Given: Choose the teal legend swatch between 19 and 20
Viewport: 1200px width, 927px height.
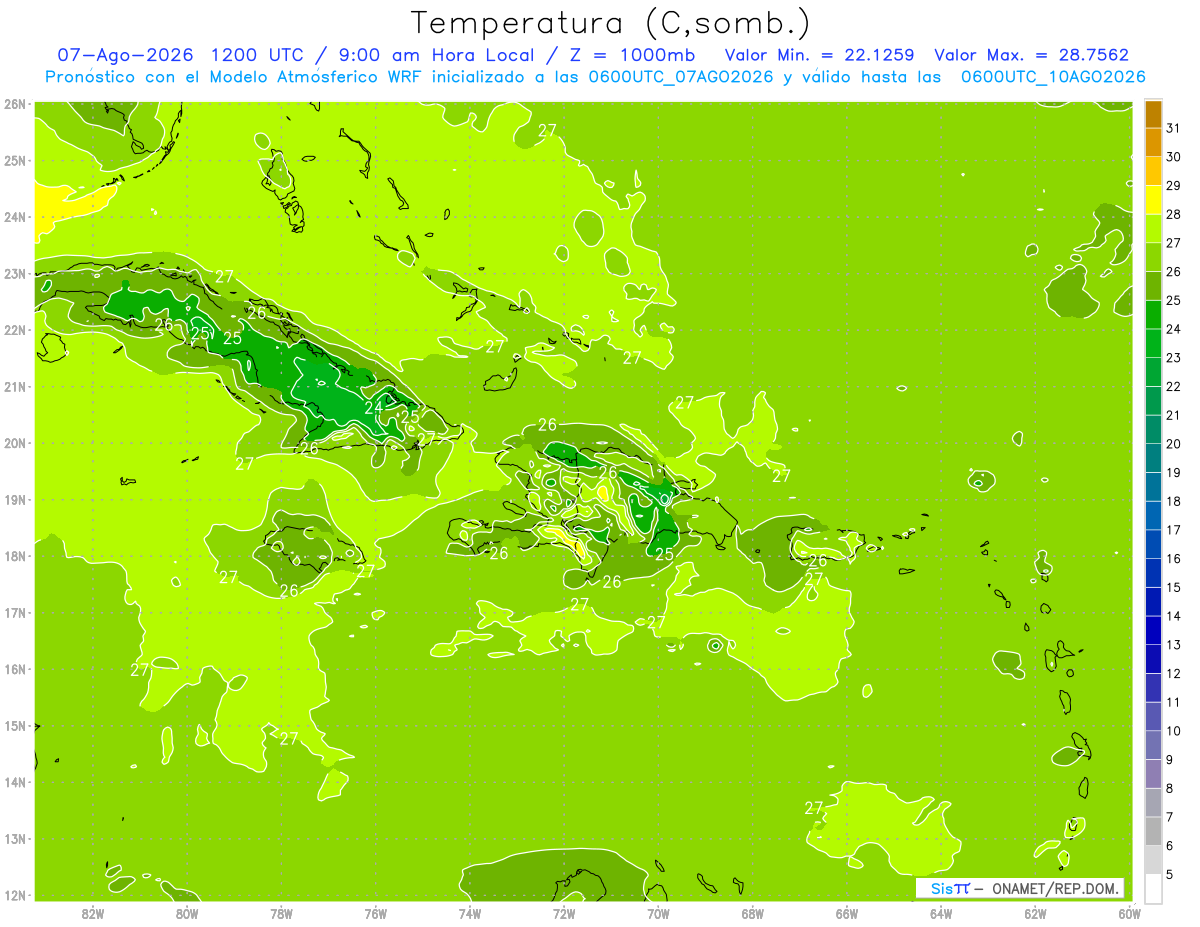Looking at the screenshot, I should [x=1153, y=458].
